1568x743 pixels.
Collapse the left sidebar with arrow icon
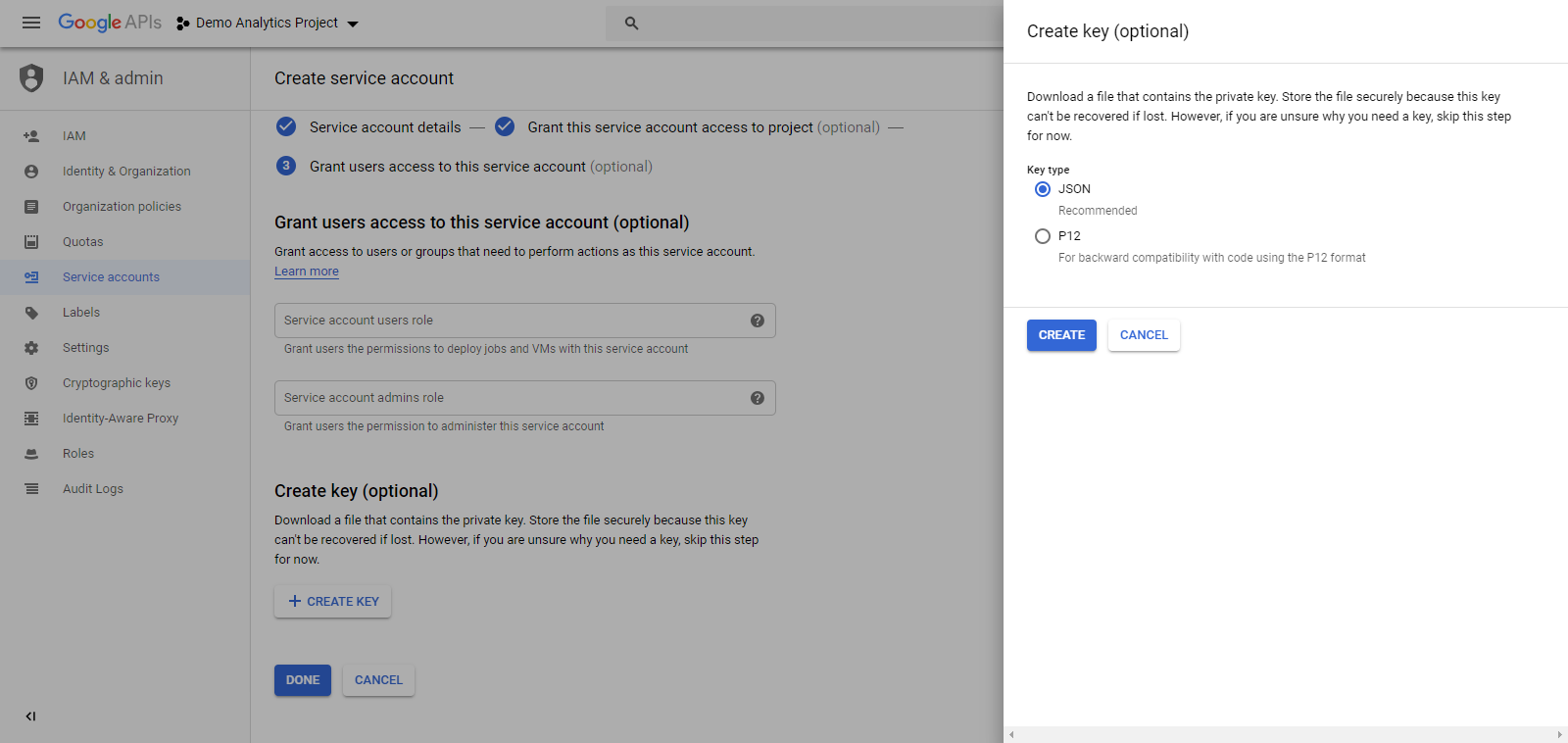pos(30,717)
